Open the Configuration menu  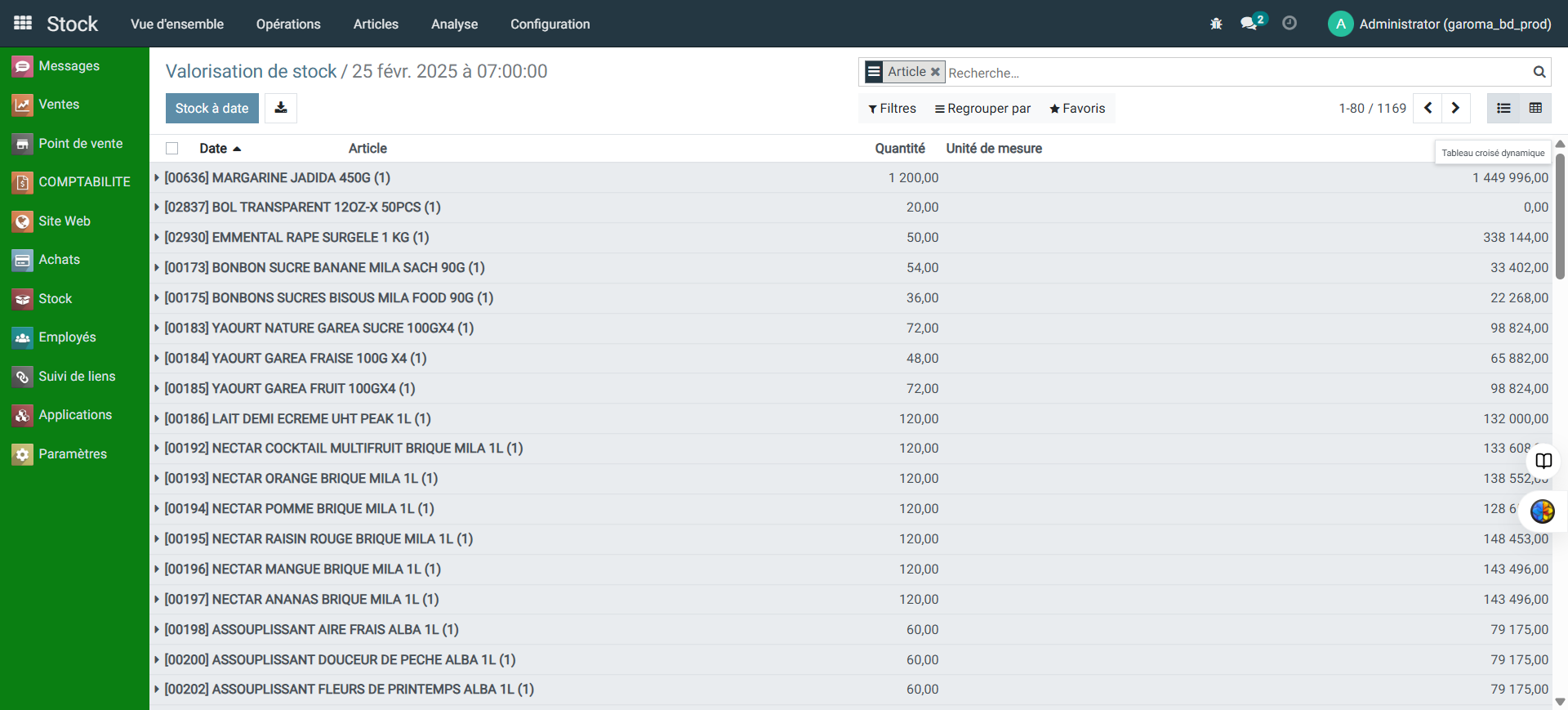[550, 24]
